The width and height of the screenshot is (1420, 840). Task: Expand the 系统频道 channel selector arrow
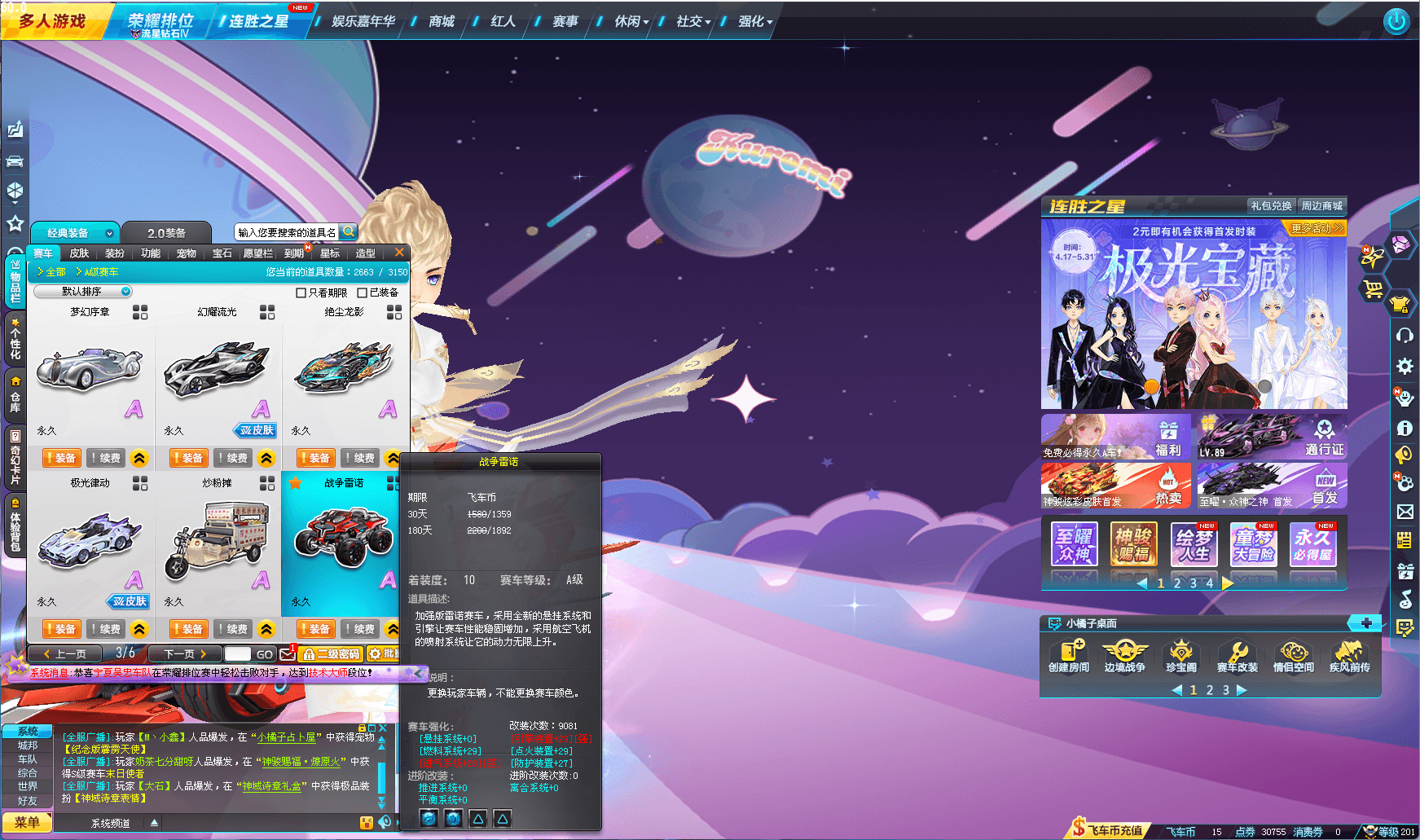tap(154, 823)
